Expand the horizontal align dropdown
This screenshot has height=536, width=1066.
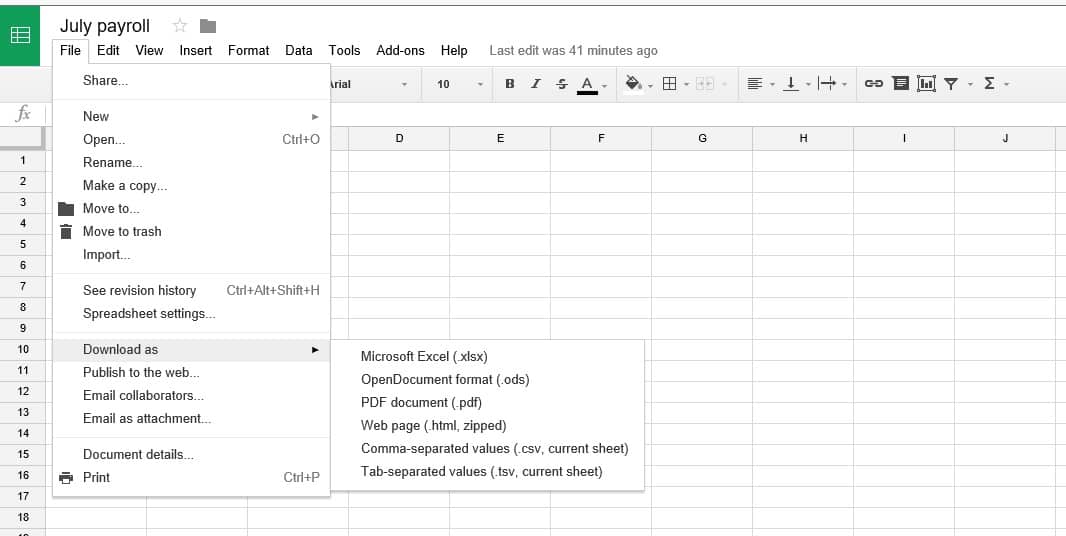(760, 84)
